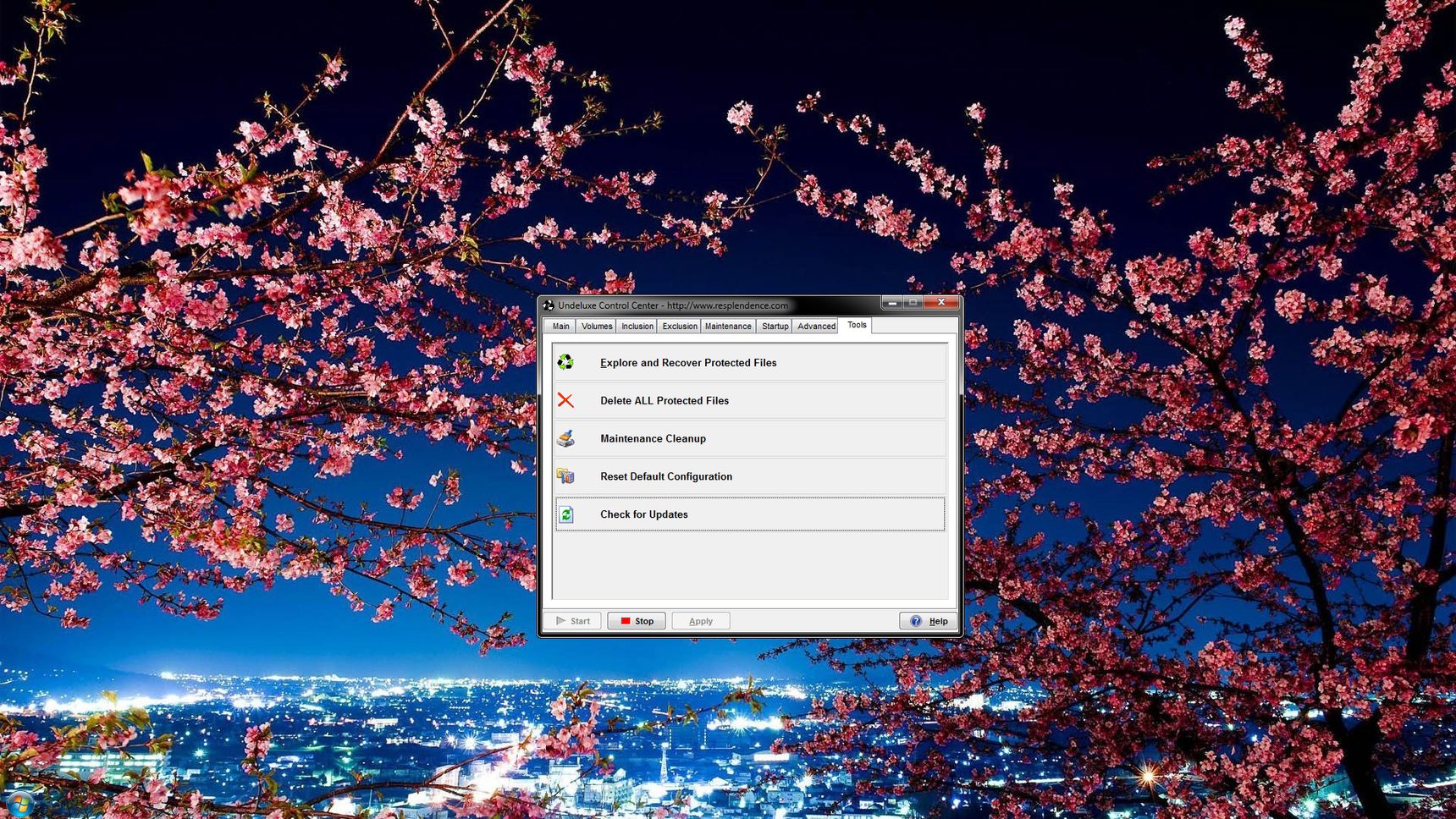Viewport: 1456px width, 819px height.
Task: Open Explore and Recover Protected Files
Action: tap(750, 362)
